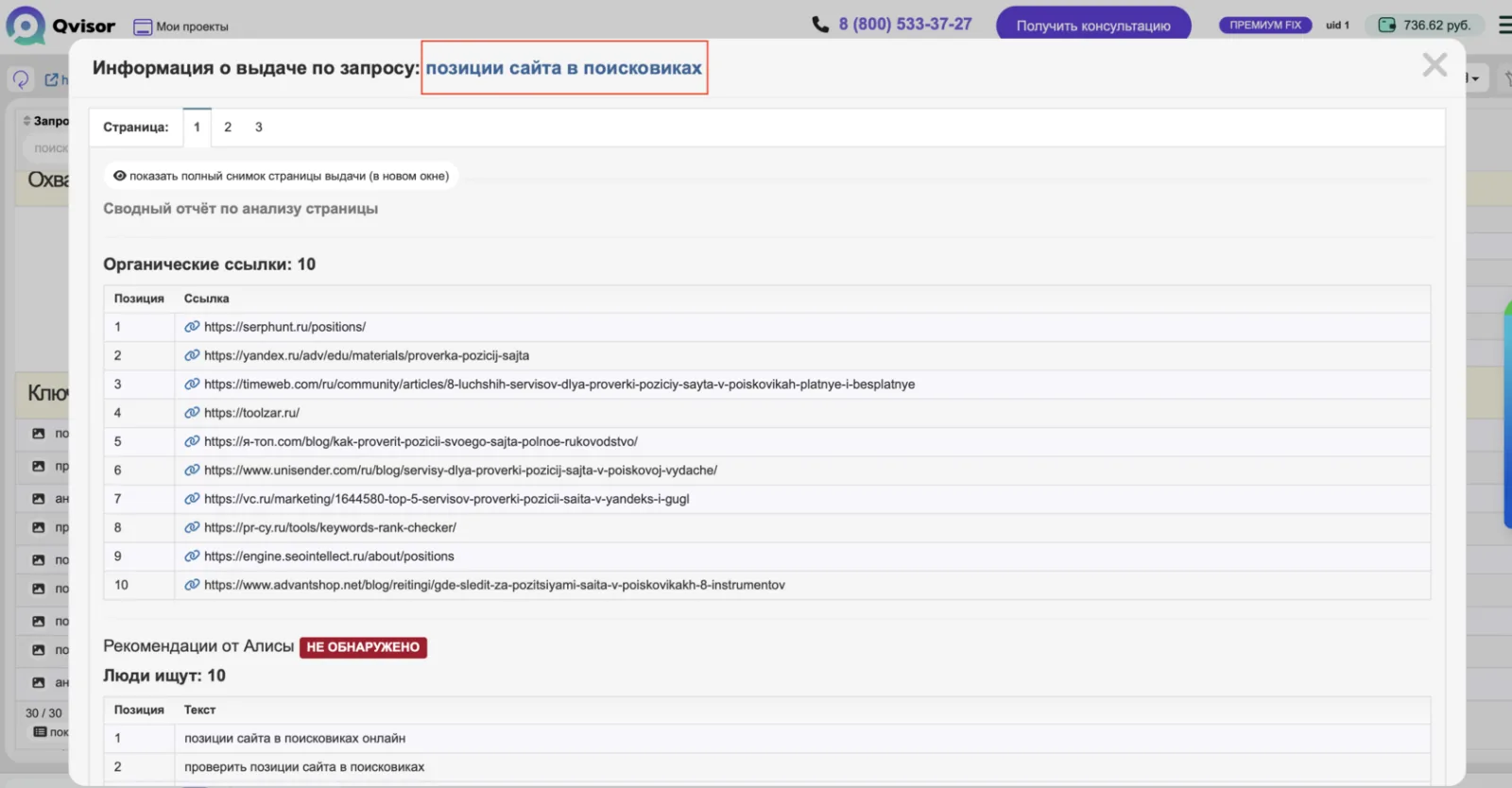Open link icon for engine.seointellect.ru
The height and width of the screenshot is (788, 1512).
(192, 556)
